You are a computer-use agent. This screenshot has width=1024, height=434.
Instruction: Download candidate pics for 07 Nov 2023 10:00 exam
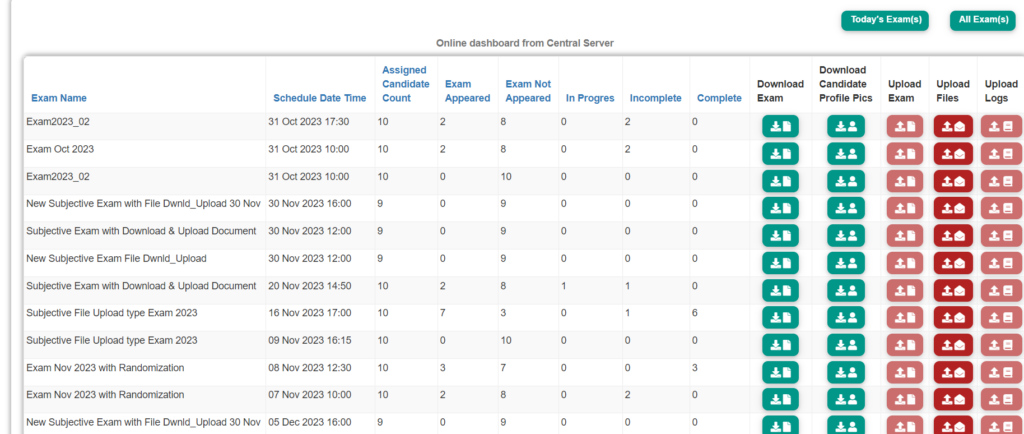[846, 399]
